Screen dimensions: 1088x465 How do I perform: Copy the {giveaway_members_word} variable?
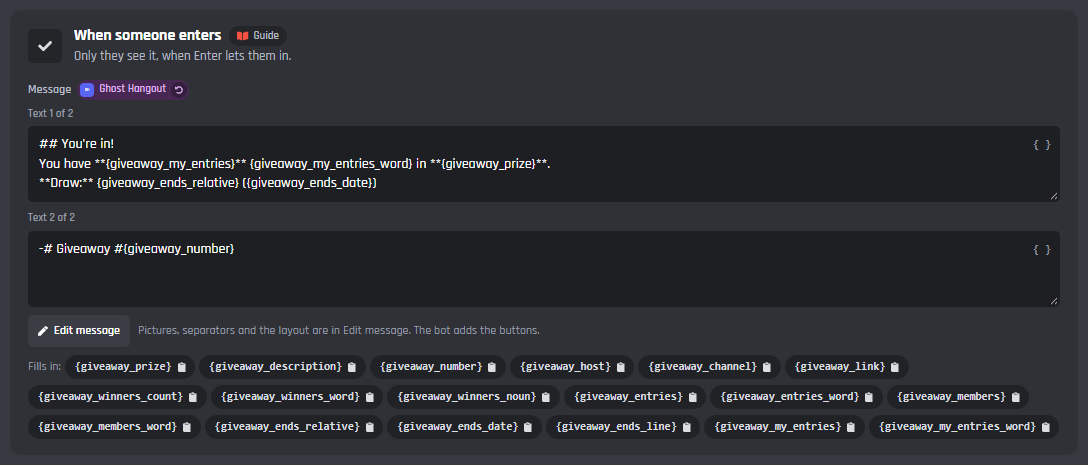click(x=114, y=426)
